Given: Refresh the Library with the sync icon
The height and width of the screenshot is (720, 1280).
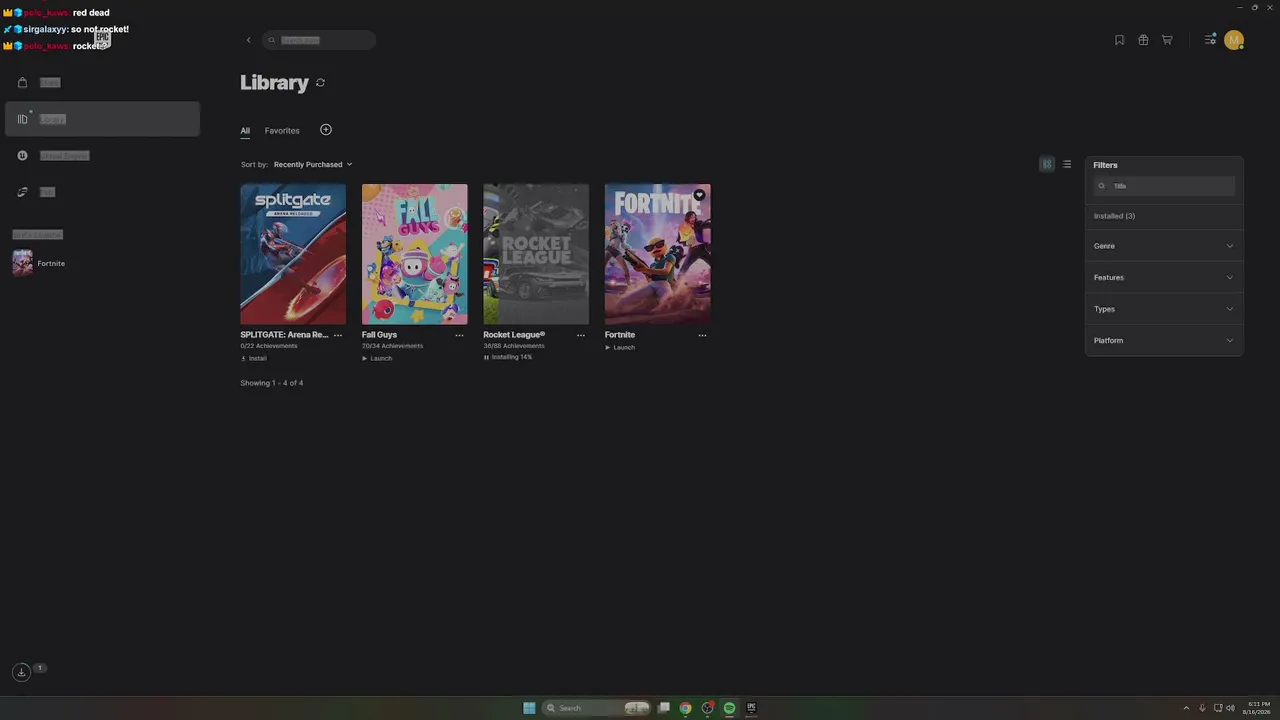Looking at the screenshot, I should (x=320, y=83).
